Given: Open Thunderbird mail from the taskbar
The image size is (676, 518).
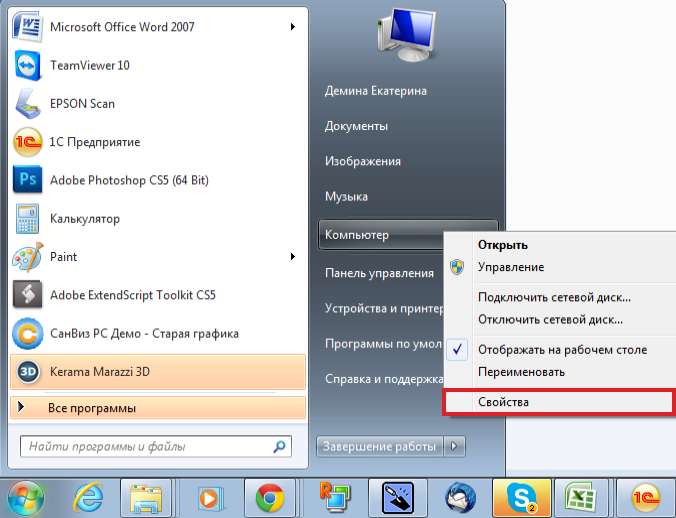Looking at the screenshot, I should (x=460, y=499).
